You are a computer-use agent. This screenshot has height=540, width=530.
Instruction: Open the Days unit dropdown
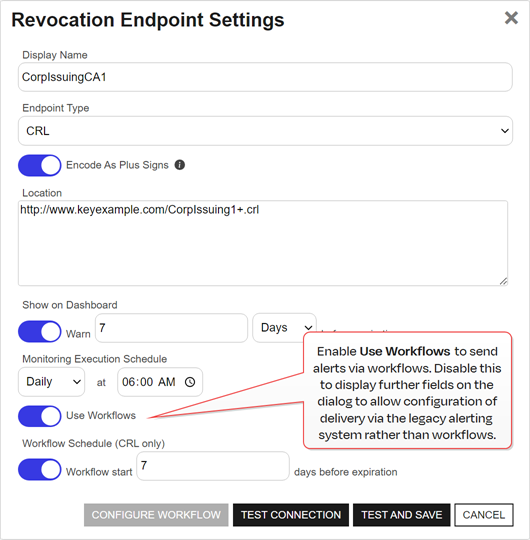(x=284, y=328)
